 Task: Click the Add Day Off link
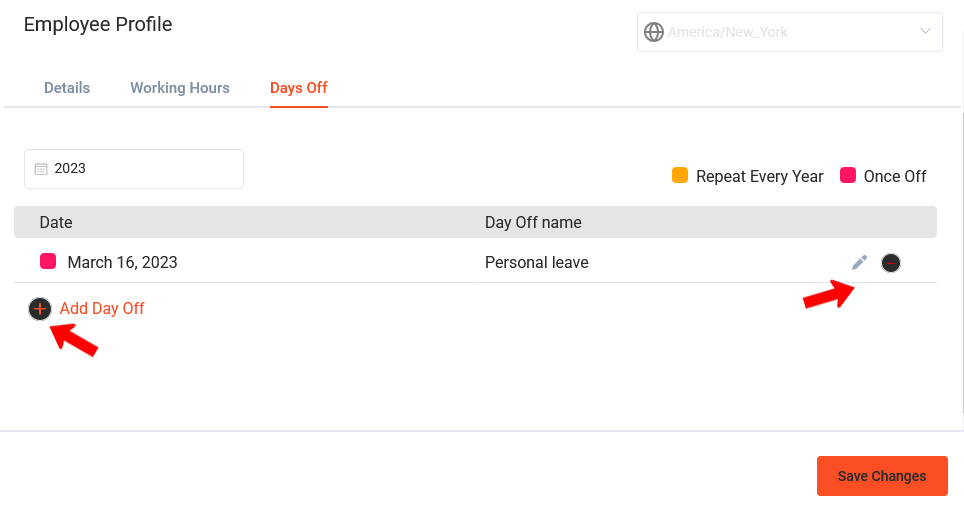(102, 309)
